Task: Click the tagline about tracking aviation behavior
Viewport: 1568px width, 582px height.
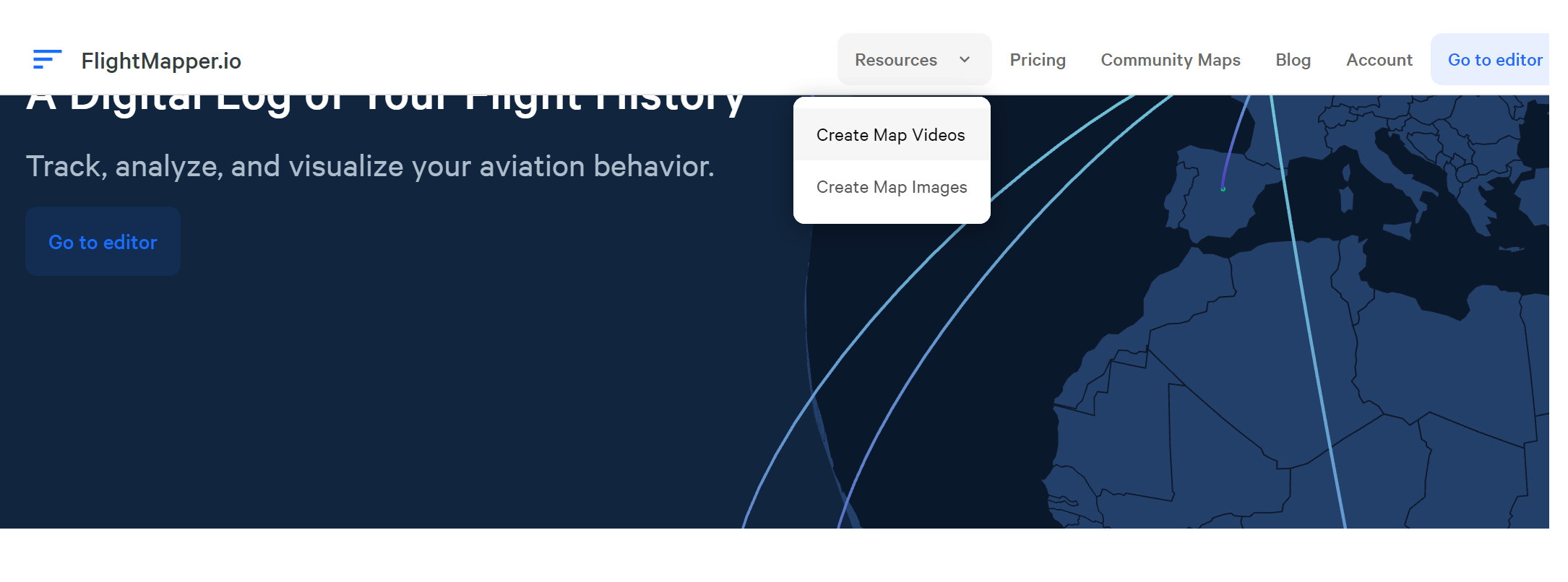Action: click(x=370, y=166)
